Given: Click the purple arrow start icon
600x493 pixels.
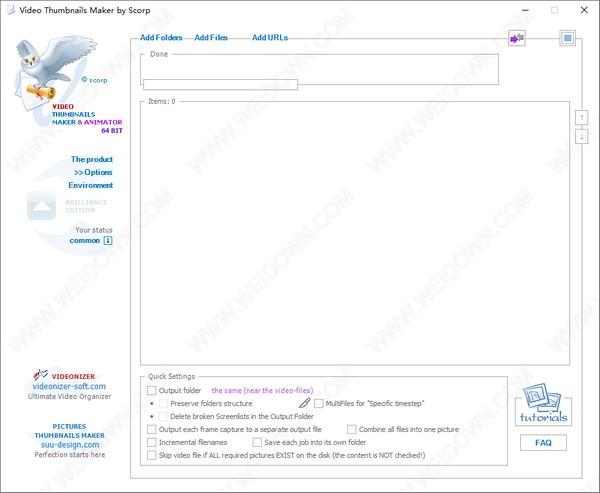Looking at the screenshot, I should 517,38.
